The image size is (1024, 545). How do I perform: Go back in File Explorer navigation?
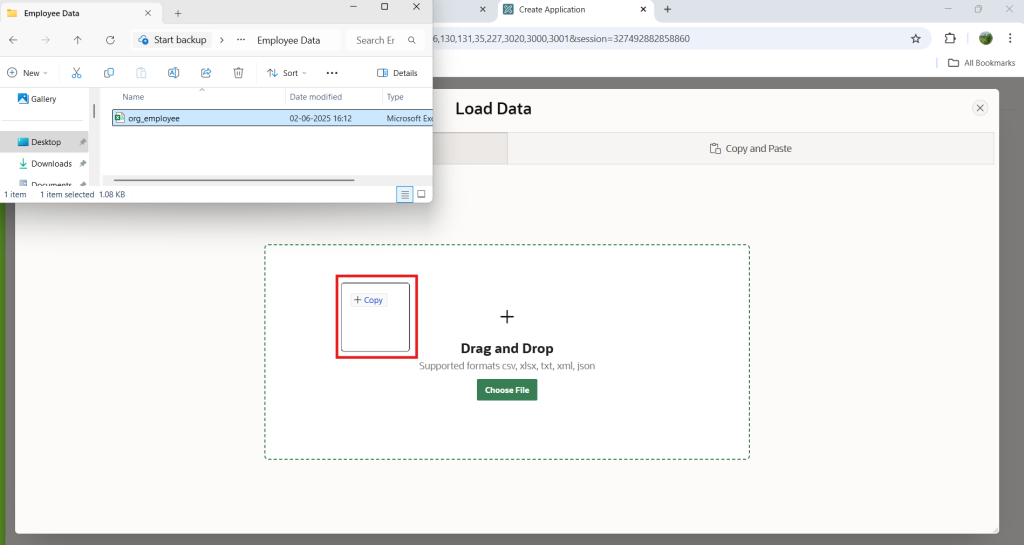tap(13, 40)
